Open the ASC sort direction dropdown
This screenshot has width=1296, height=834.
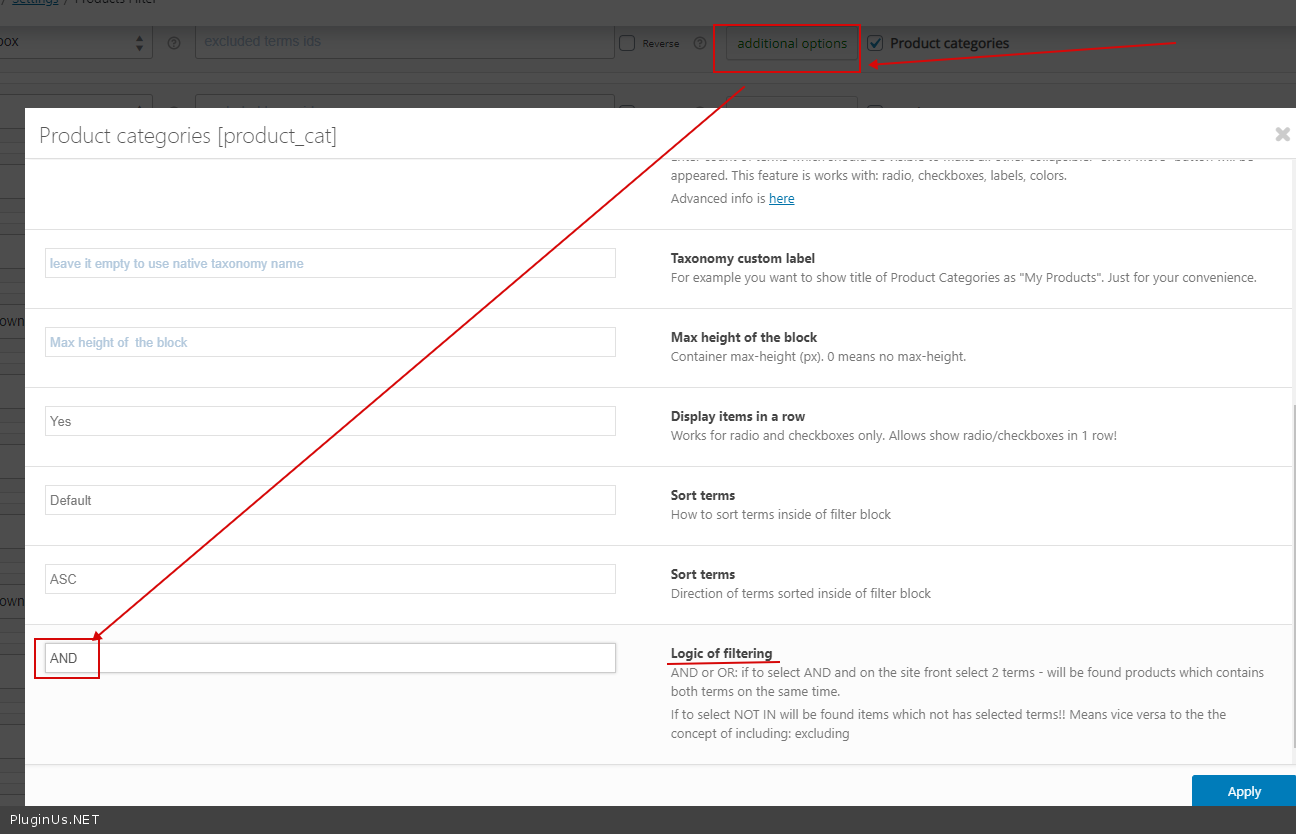tap(330, 579)
